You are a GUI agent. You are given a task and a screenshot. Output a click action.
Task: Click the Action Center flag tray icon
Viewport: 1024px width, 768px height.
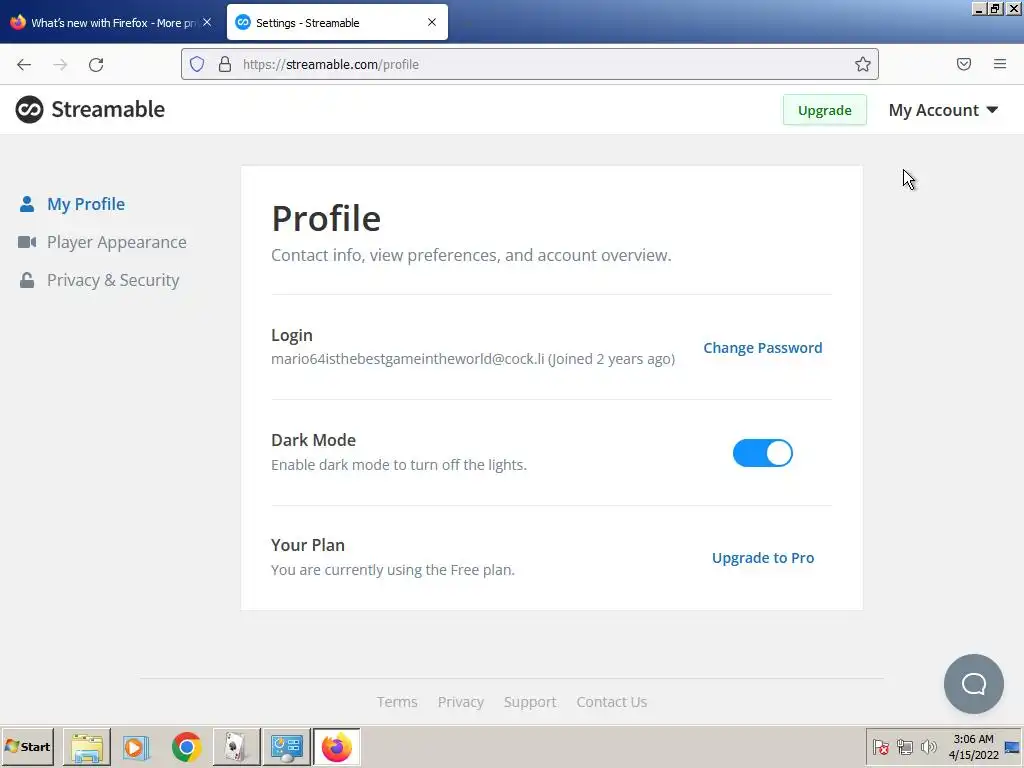880,746
